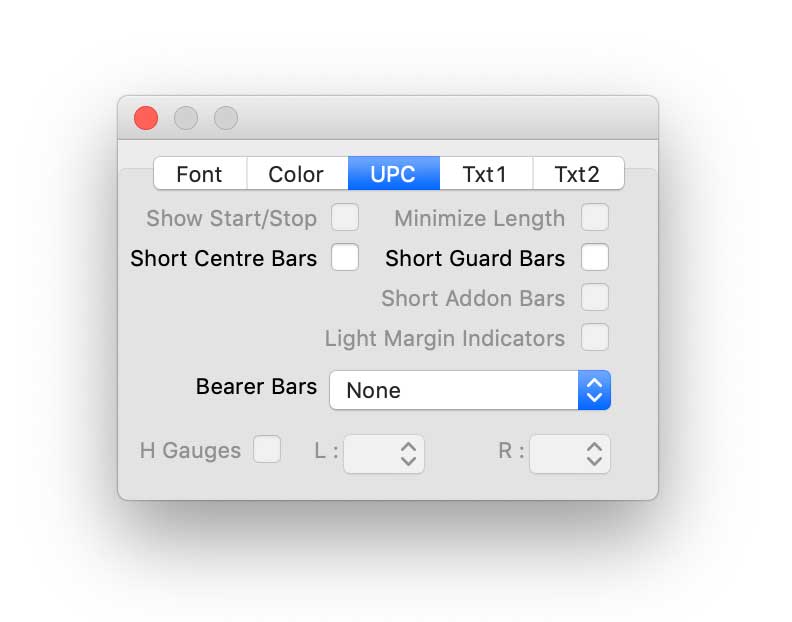This screenshot has width=792, height=622.
Task: Click the blue Bearer Bars dropdown arrows
Action: tap(594, 390)
